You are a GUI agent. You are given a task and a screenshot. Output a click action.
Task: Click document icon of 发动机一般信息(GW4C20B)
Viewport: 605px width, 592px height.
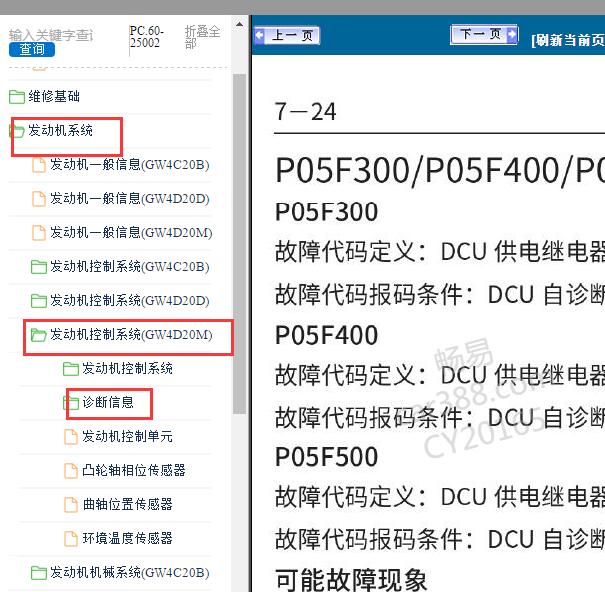click(39, 165)
